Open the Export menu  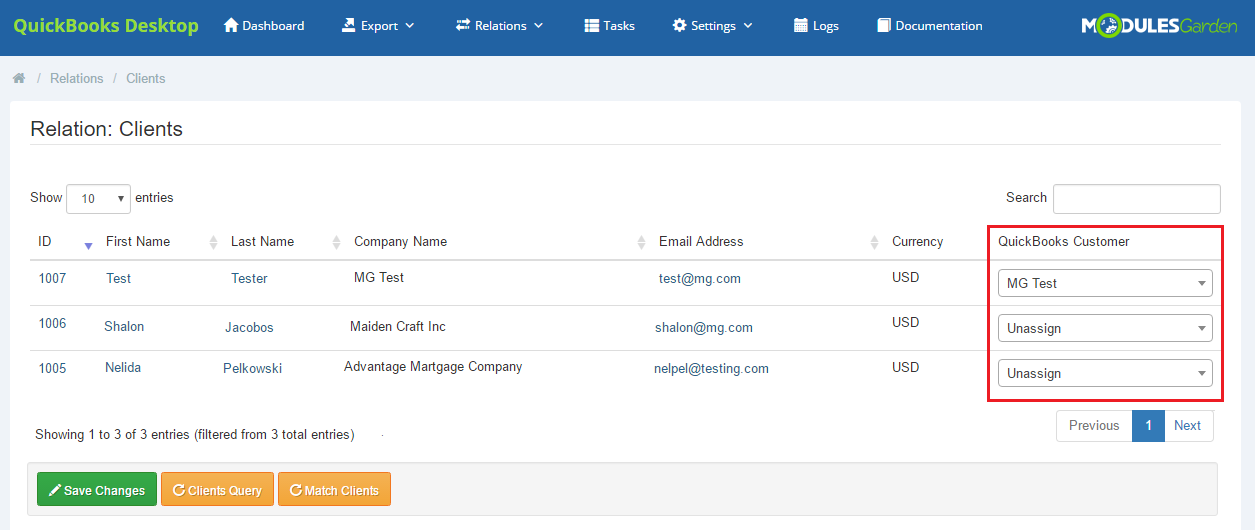point(378,26)
